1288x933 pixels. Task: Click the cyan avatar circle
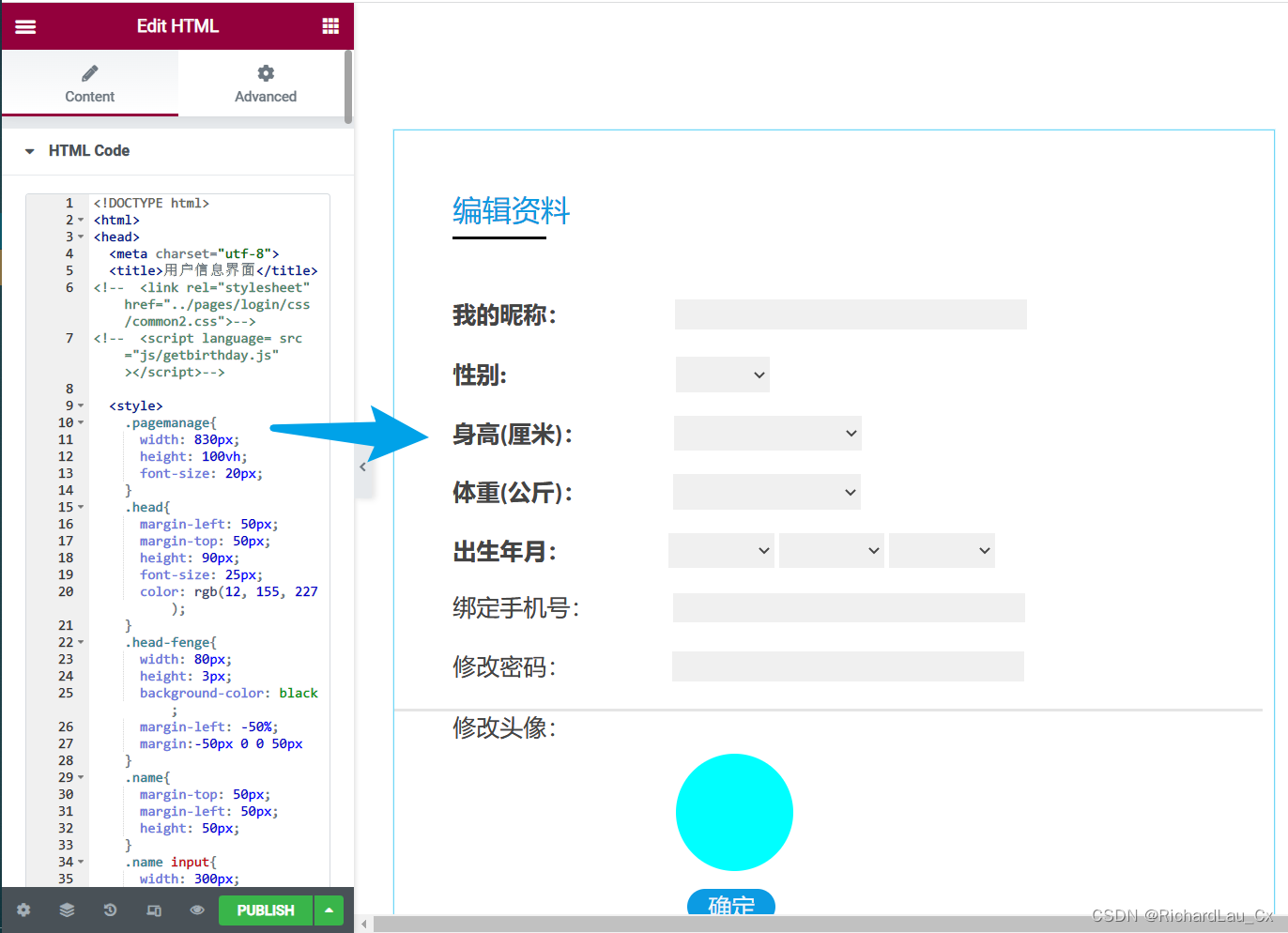[734, 812]
